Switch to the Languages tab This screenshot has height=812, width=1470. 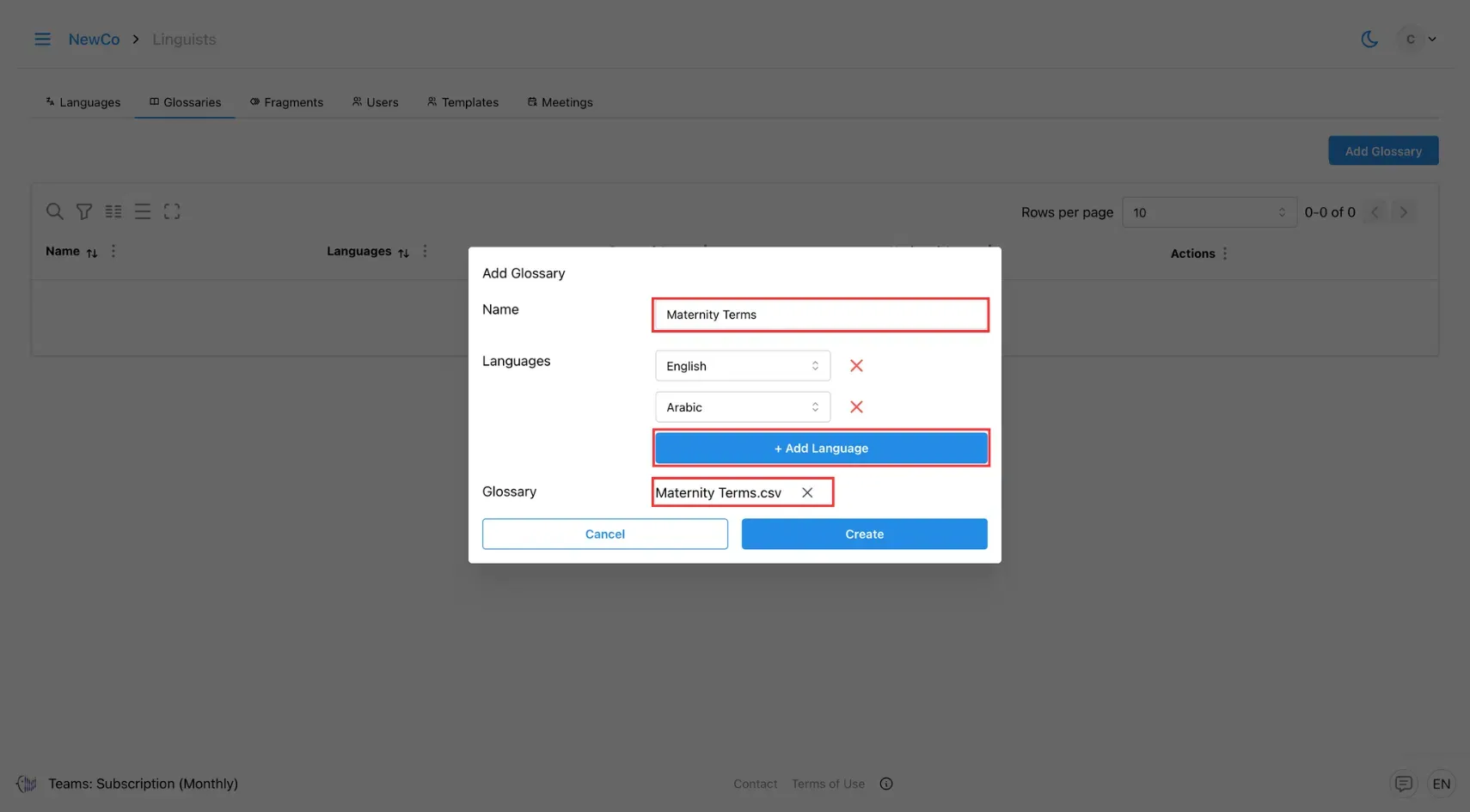pos(83,102)
